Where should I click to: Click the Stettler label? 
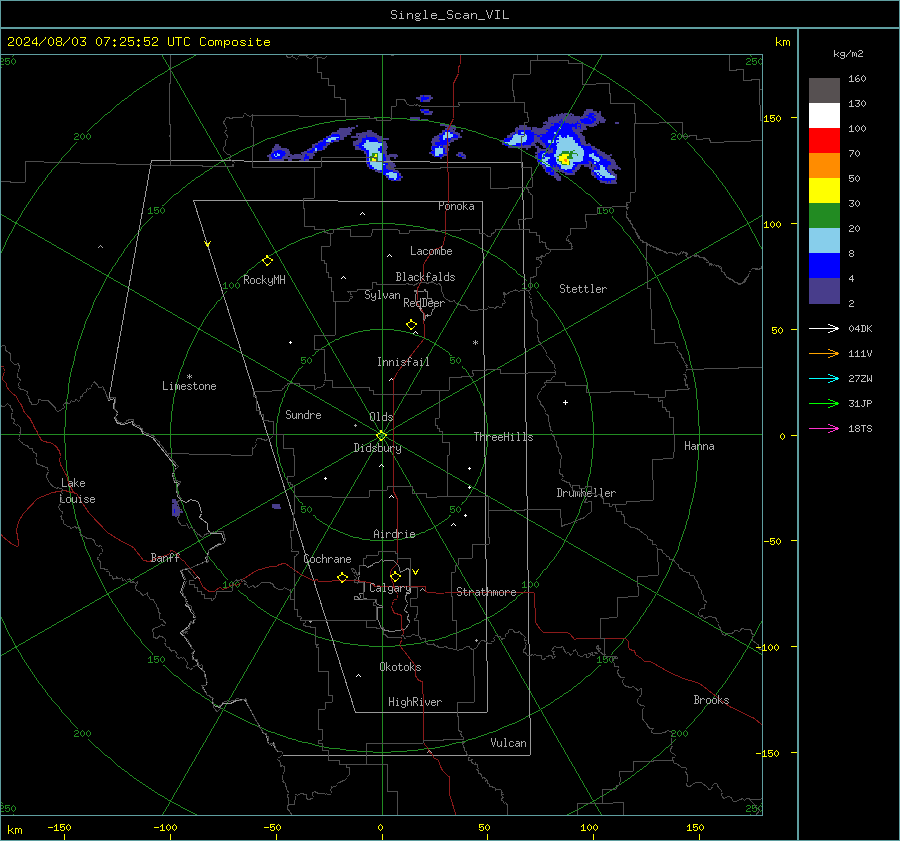[583, 289]
